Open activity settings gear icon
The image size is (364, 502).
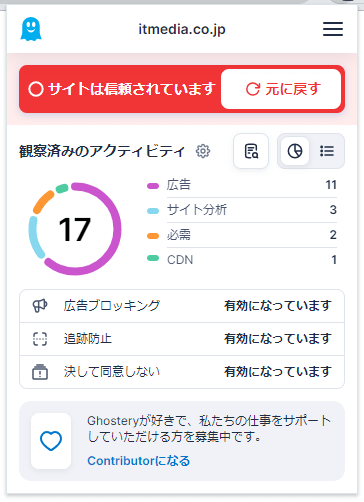tap(203, 151)
